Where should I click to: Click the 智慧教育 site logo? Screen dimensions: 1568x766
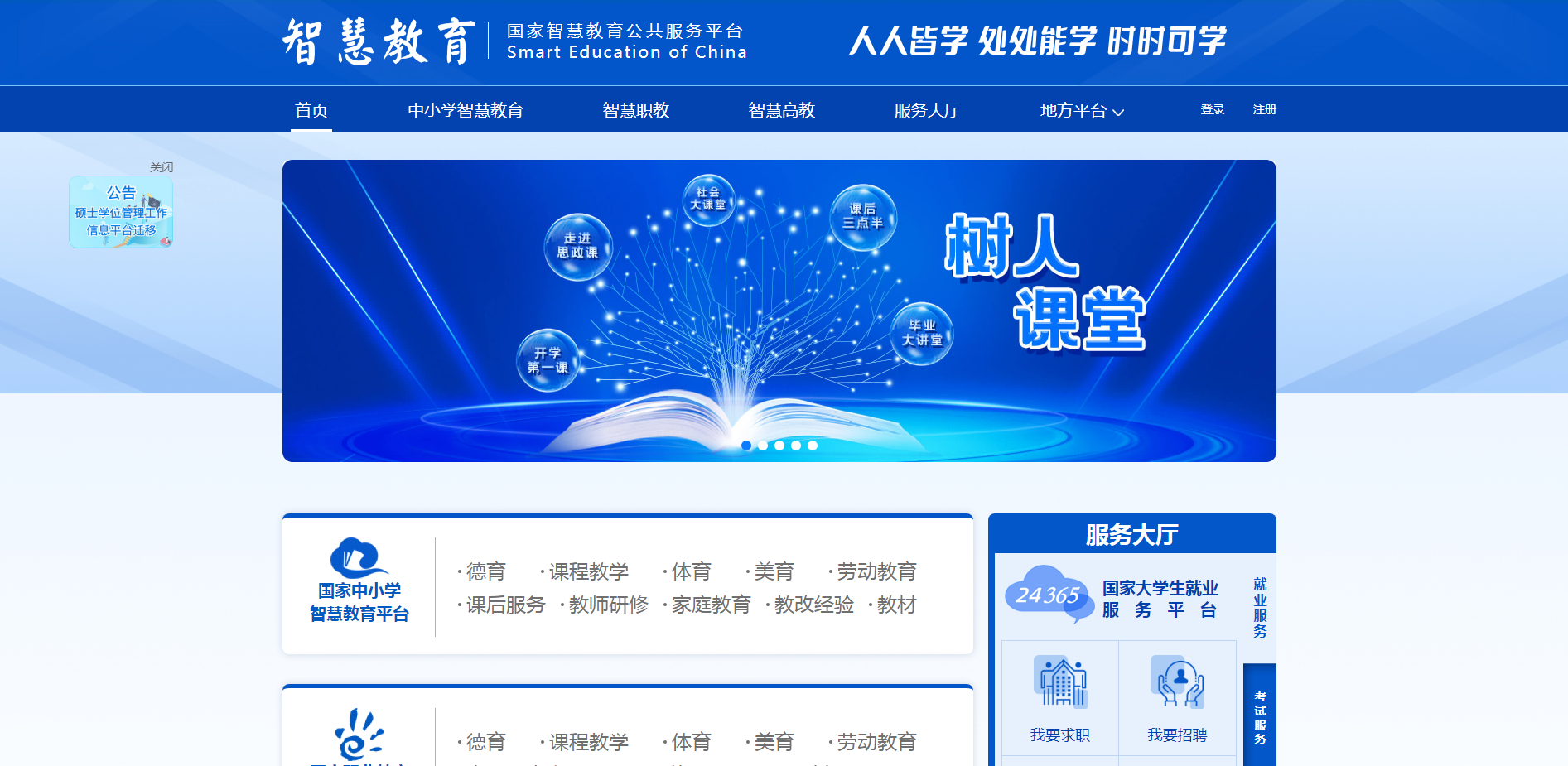click(379, 41)
